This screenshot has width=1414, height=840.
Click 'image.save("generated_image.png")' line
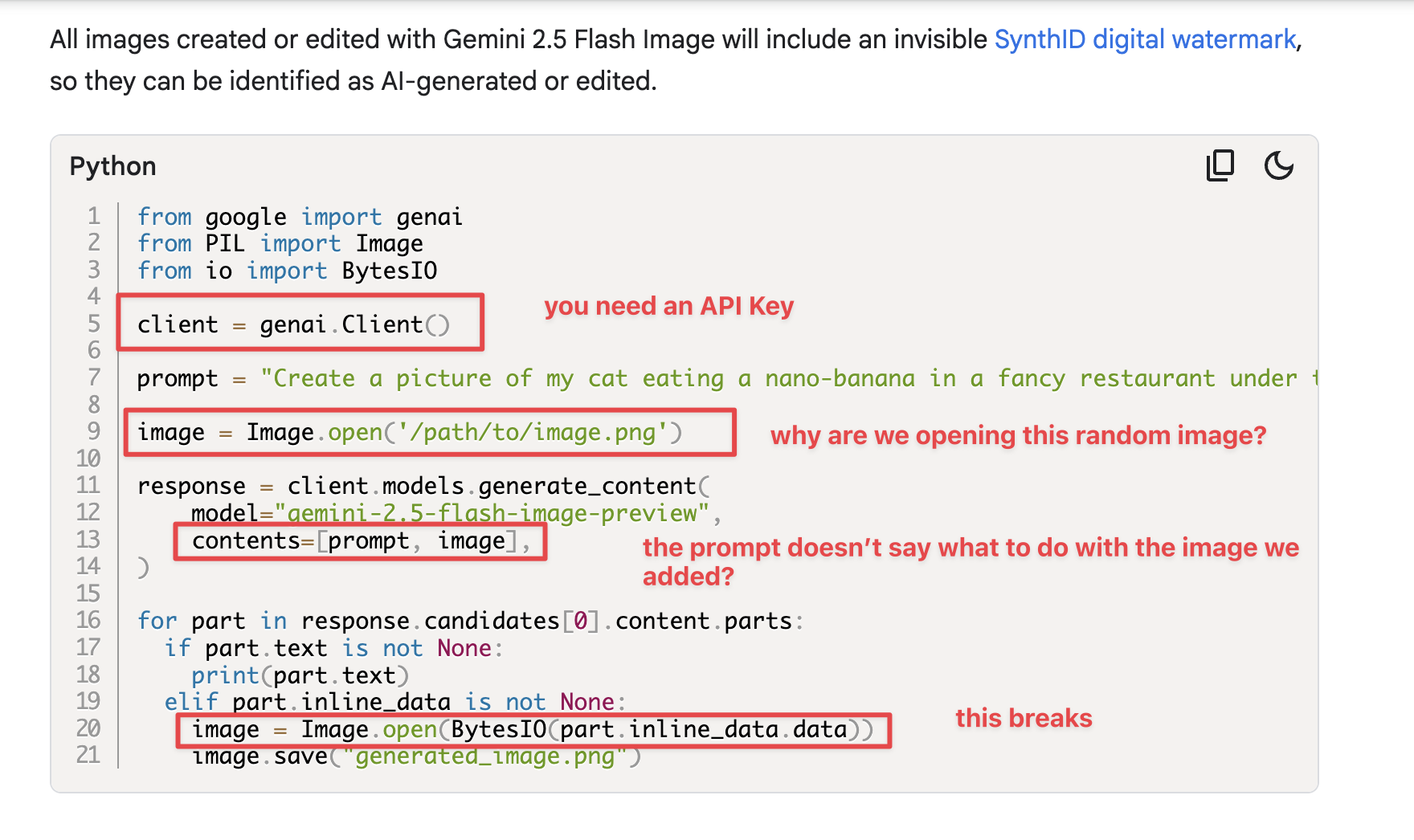[x=416, y=756]
